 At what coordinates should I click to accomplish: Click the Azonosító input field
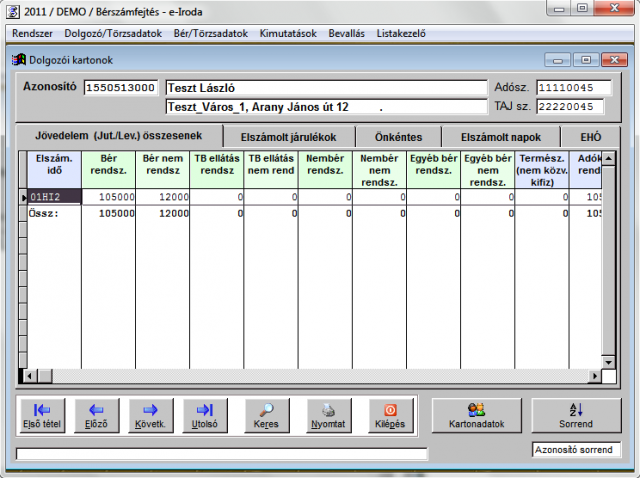click(x=120, y=88)
